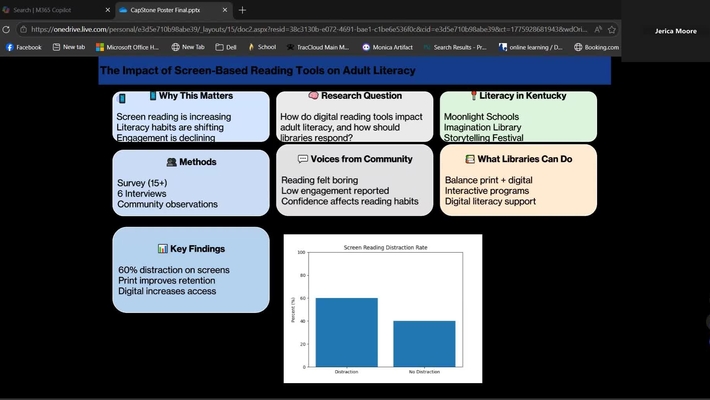
Task: Toggle the read aloud icon in address bar
Action: tap(598, 29)
